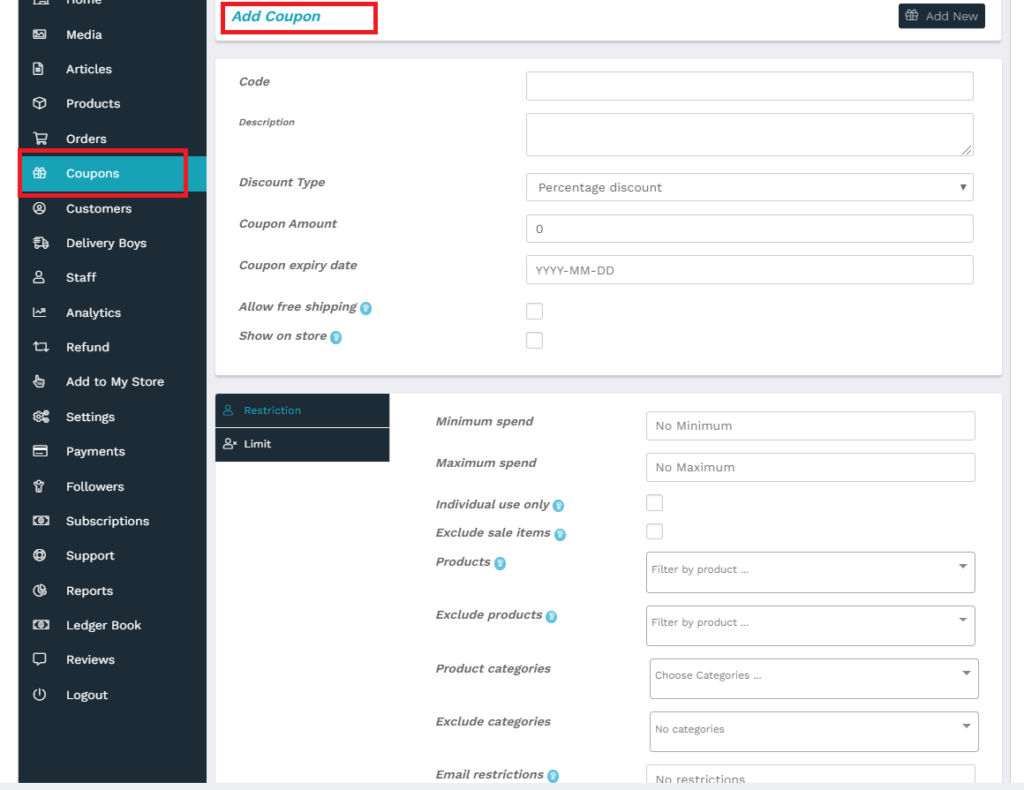Open Customers in the sidebar menu

tap(98, 209)
